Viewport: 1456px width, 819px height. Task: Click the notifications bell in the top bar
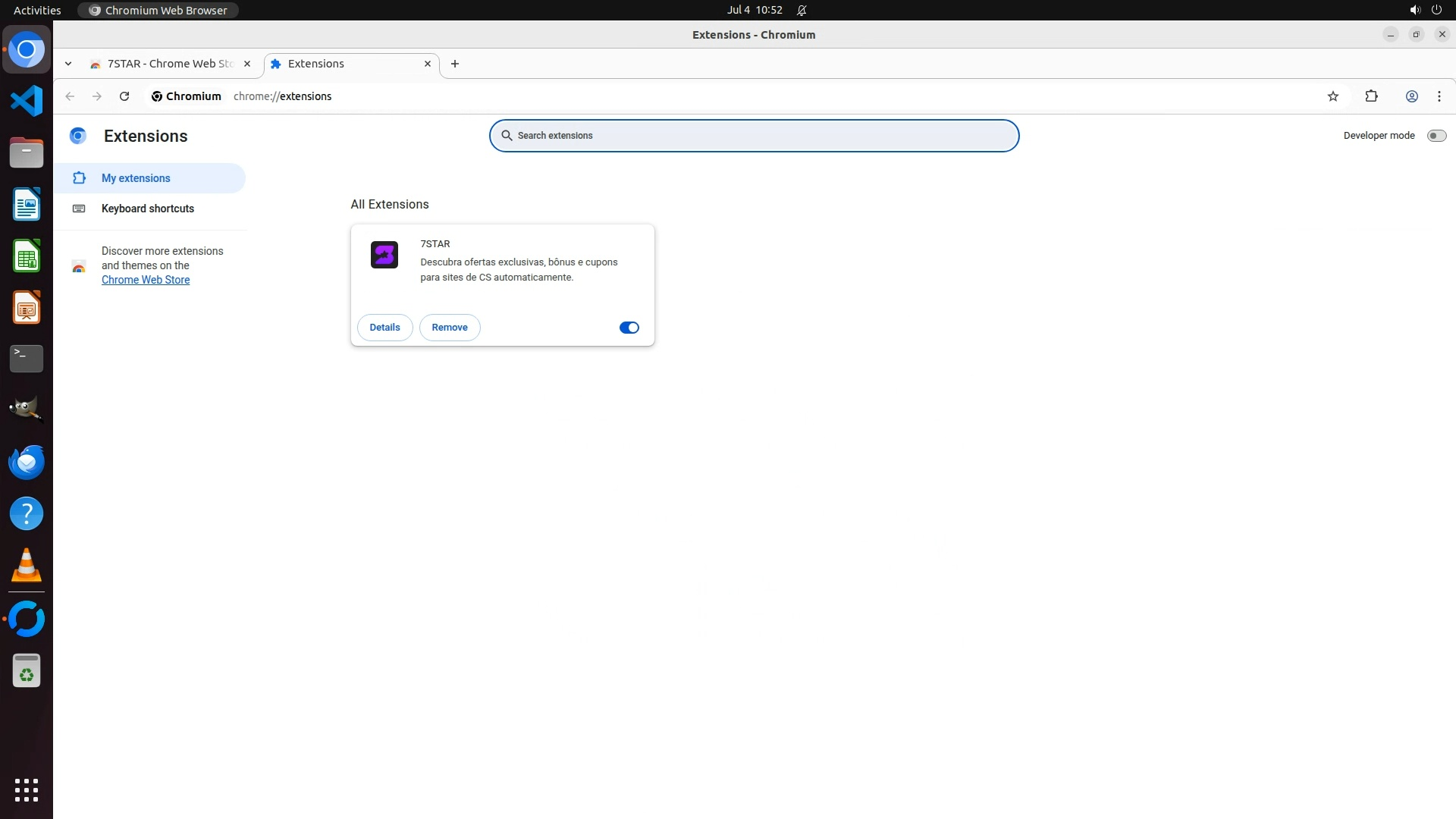pyautogui.click(x=802, y=10)
